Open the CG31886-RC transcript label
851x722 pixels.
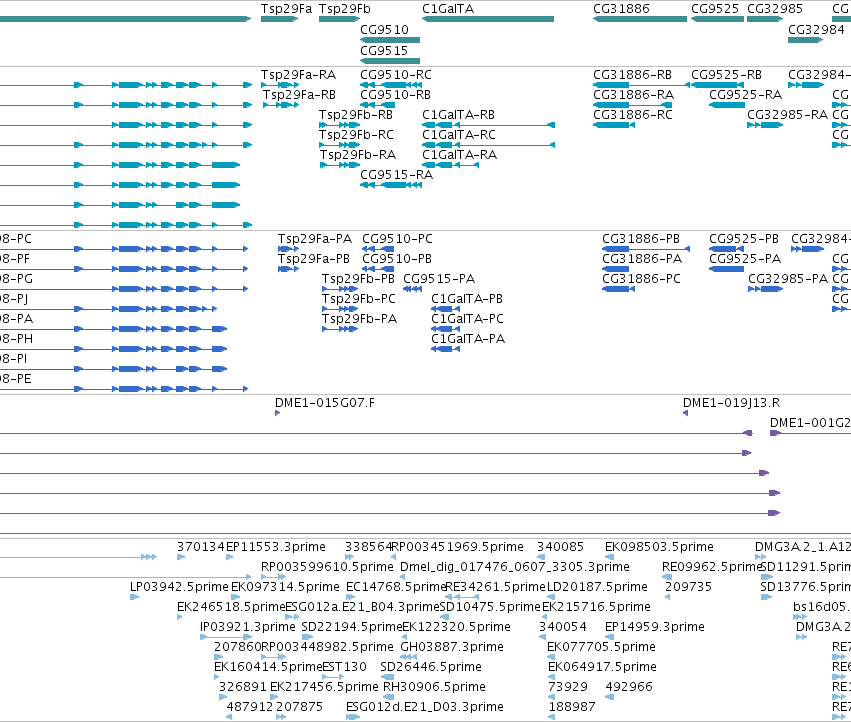[633, 115]
